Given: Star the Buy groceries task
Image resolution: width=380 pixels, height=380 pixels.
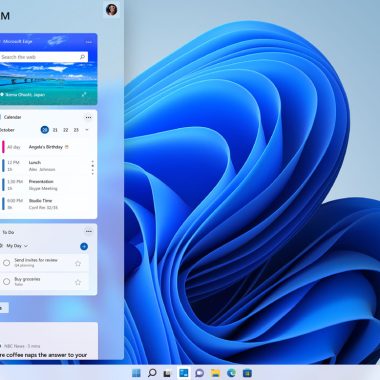Looking at the screenshot, I should [78, 282].
